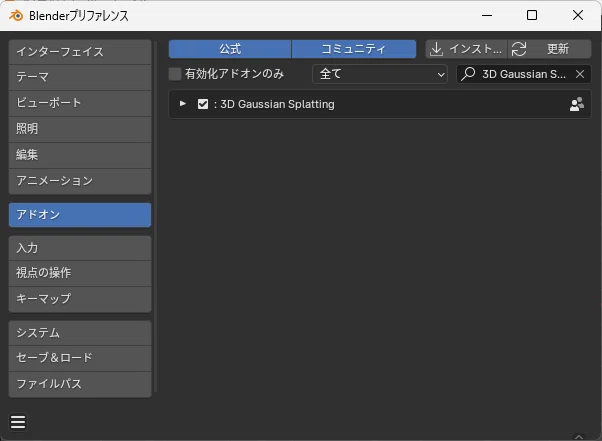Click the 3D Gaussian S... search field

coord(523,74)
